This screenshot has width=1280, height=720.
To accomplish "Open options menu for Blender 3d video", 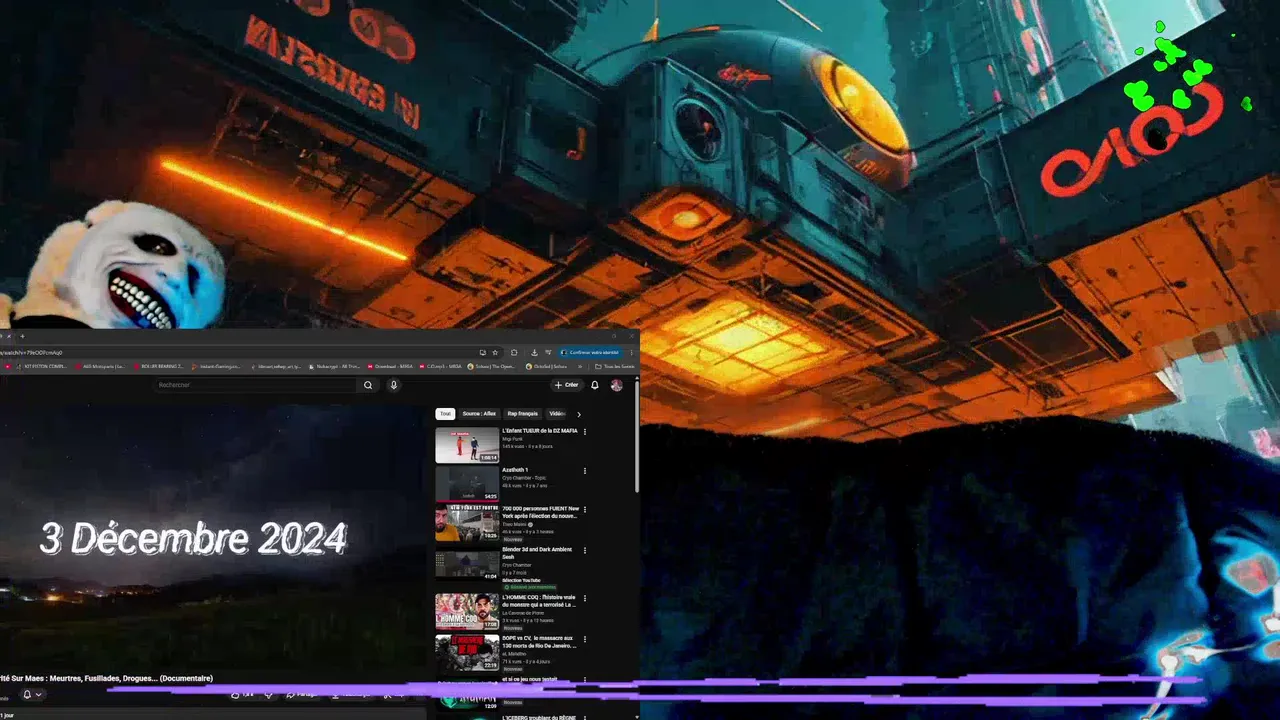I will [585, 550].
